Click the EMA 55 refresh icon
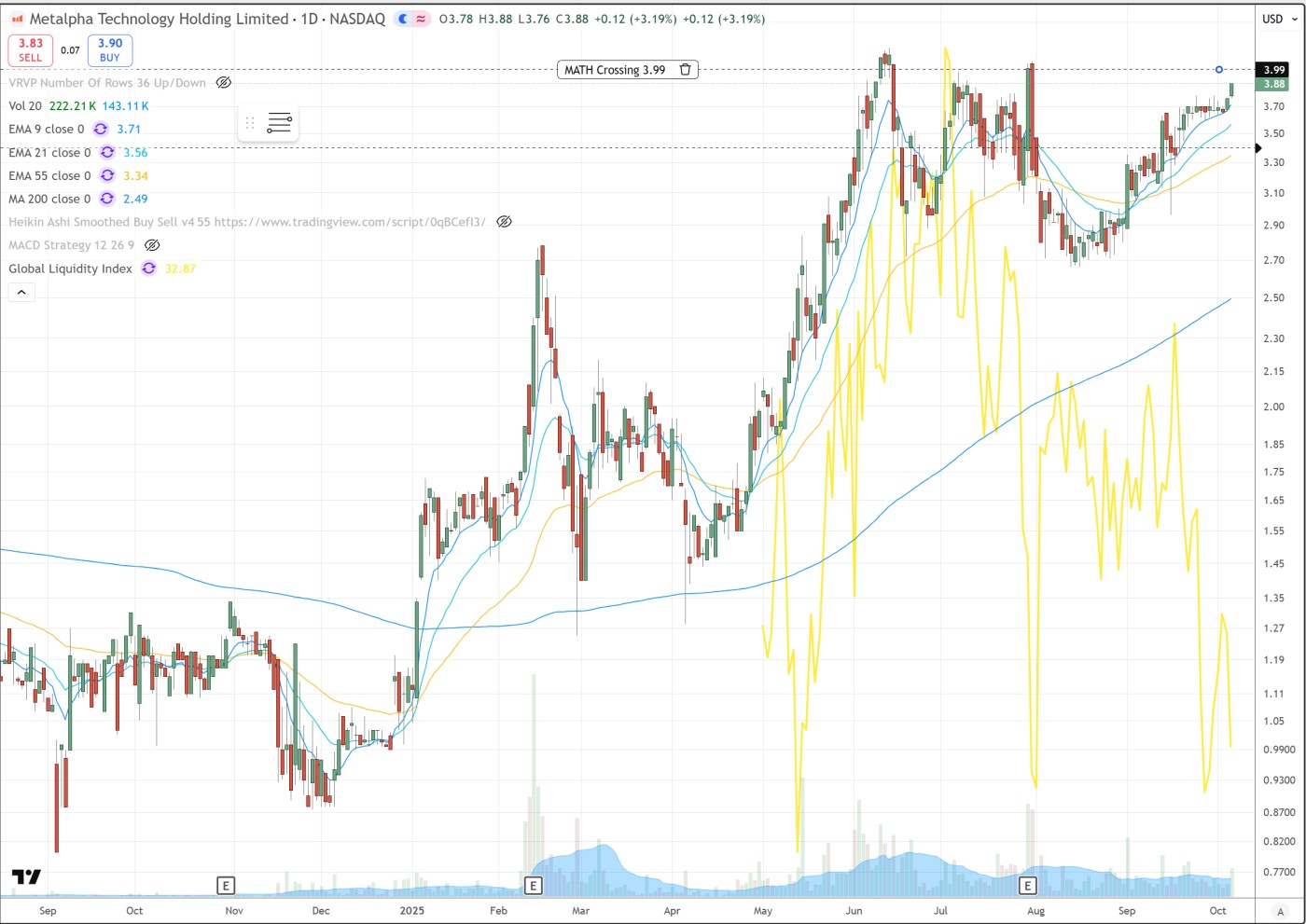1306x924 pixels. tap(107, 175)
